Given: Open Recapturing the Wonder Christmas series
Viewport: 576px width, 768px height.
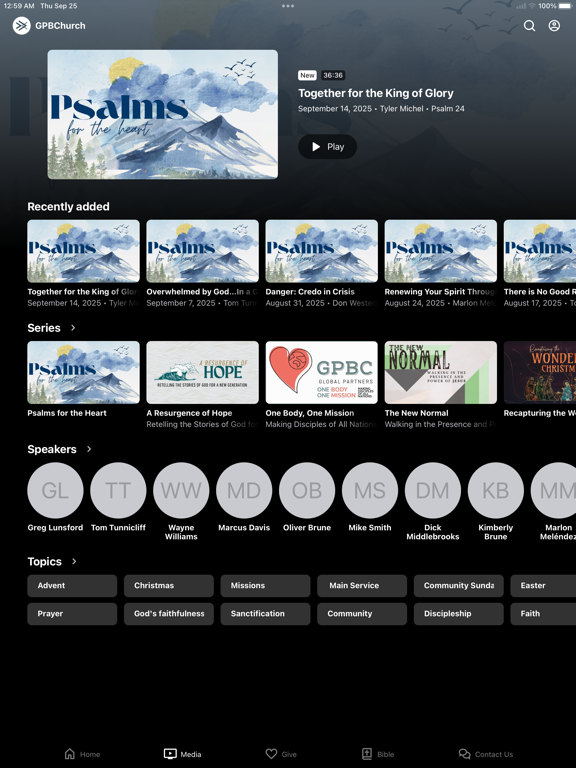Looking at the screenshot, I should point(540,372).
